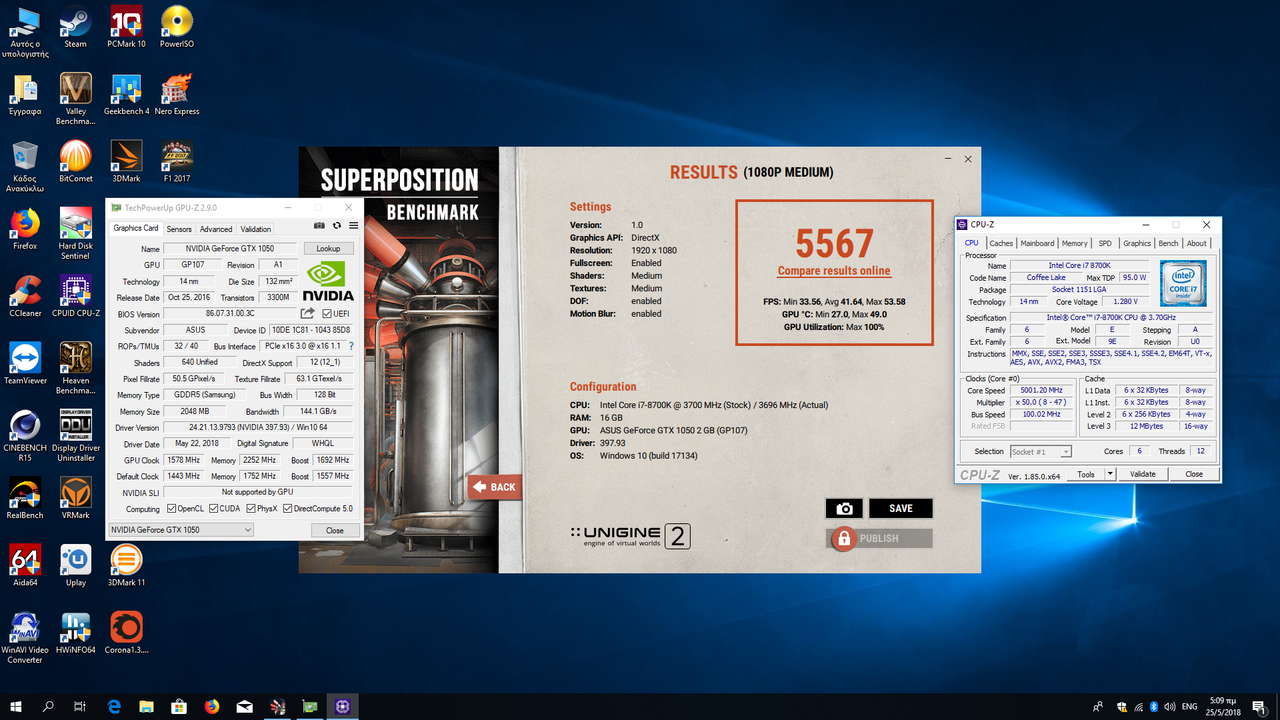
Task: Toggle the DirectCompute 5.0 checkbox
Action: [287, 509]
